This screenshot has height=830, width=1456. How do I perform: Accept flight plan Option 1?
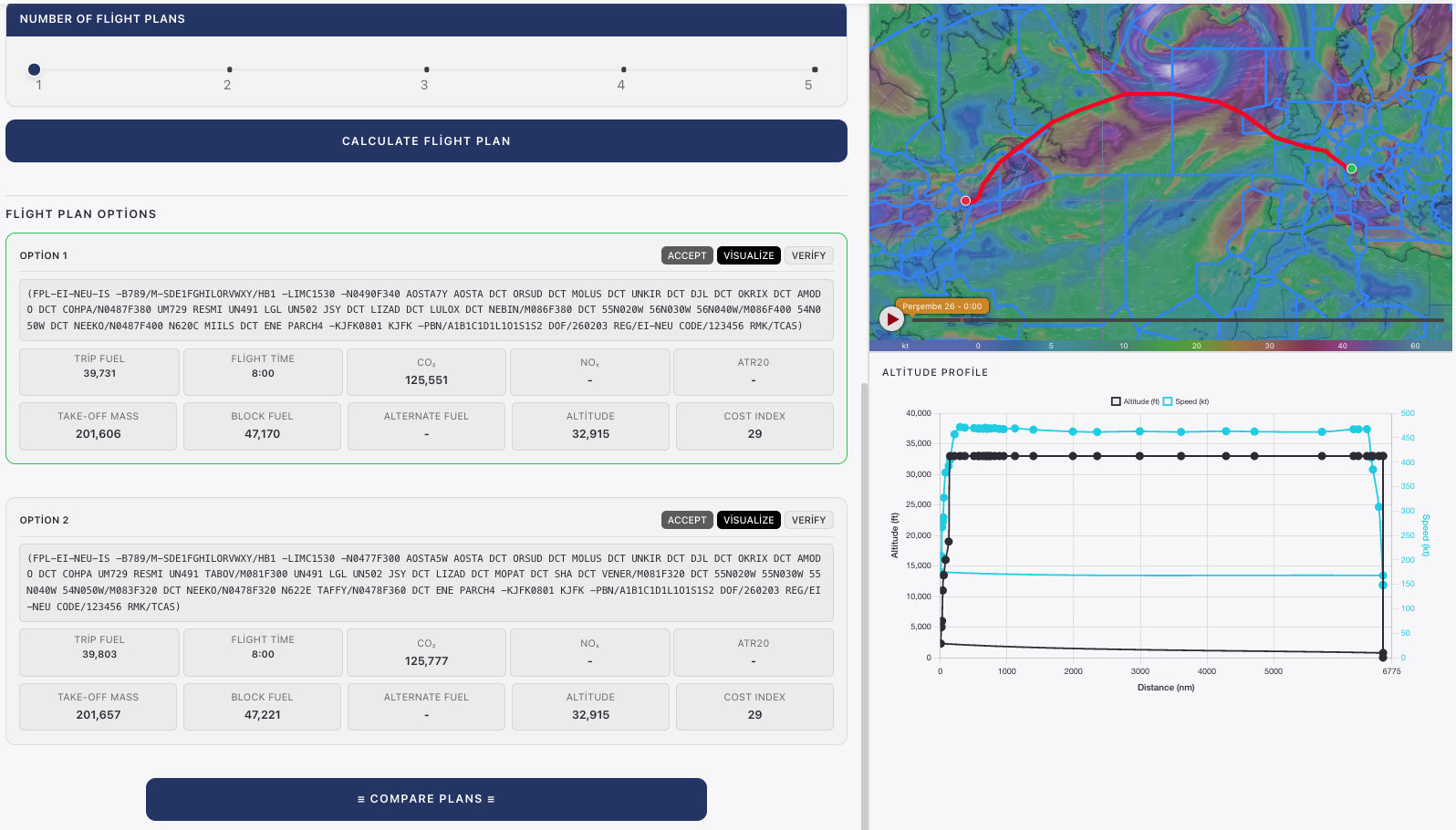(687, 255)
